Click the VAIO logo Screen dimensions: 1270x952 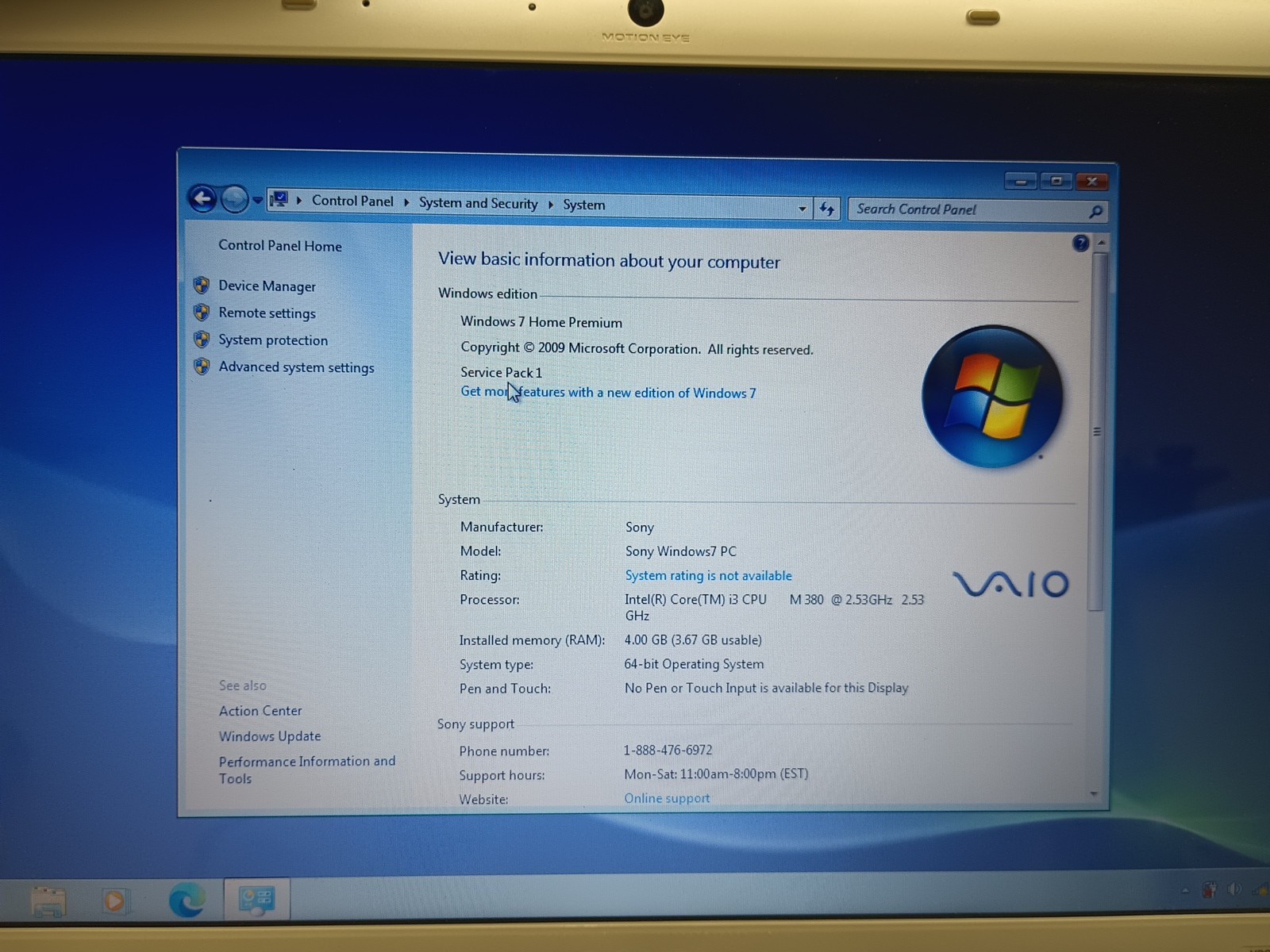(1010, 584)
